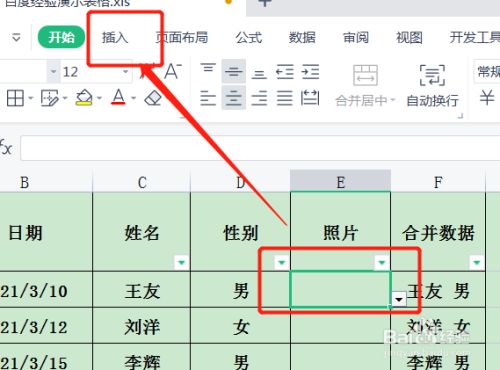Click the distributed alignment icon

(310, 98)
